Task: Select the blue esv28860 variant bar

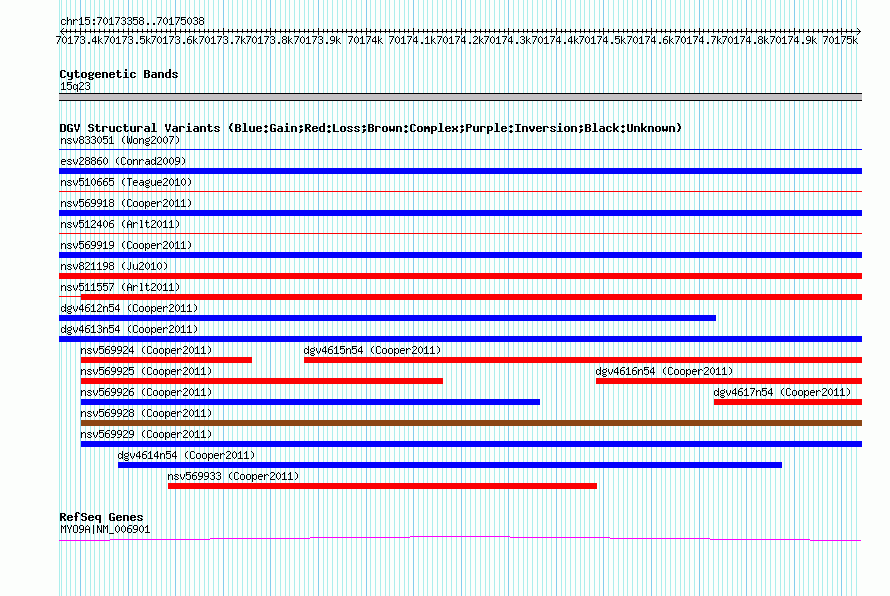Action: pyautogui.click(x=460, y=171)
